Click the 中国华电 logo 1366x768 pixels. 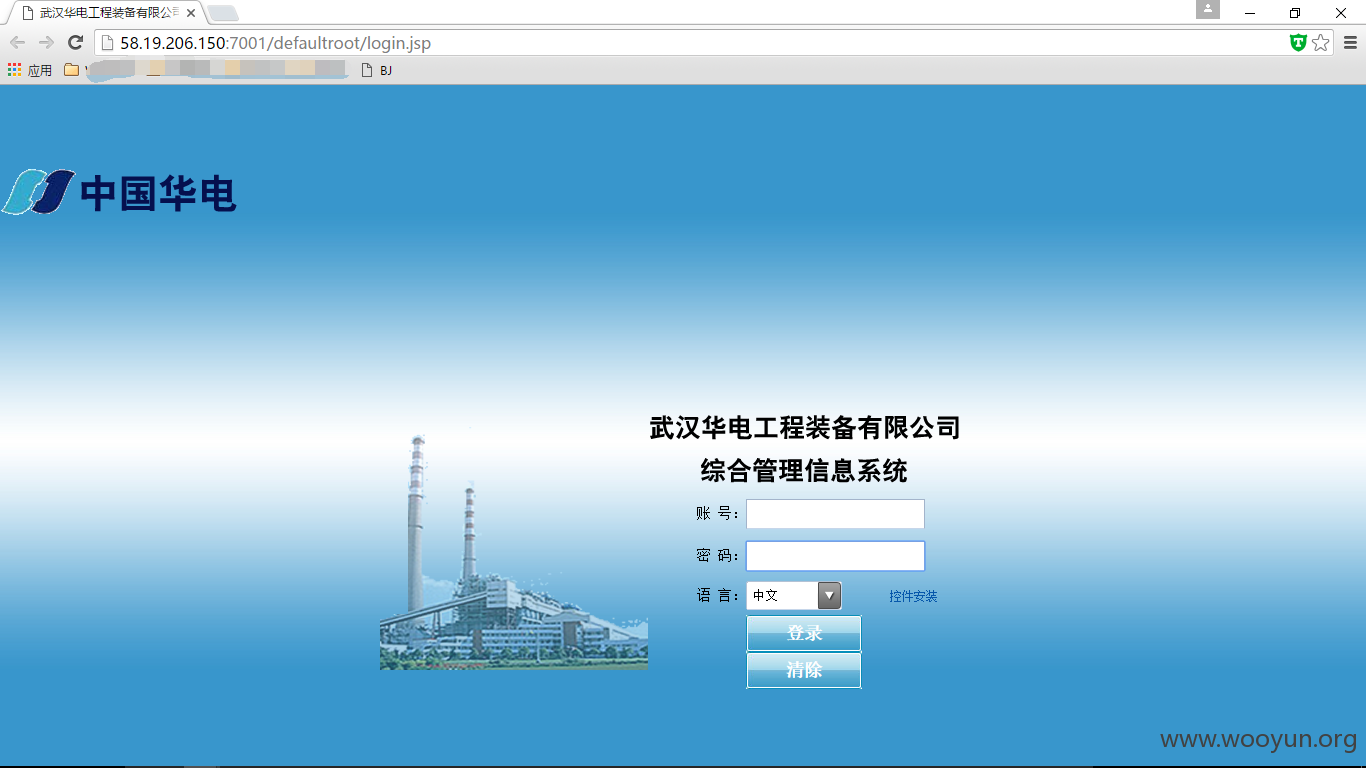click(x=118, y=192)
